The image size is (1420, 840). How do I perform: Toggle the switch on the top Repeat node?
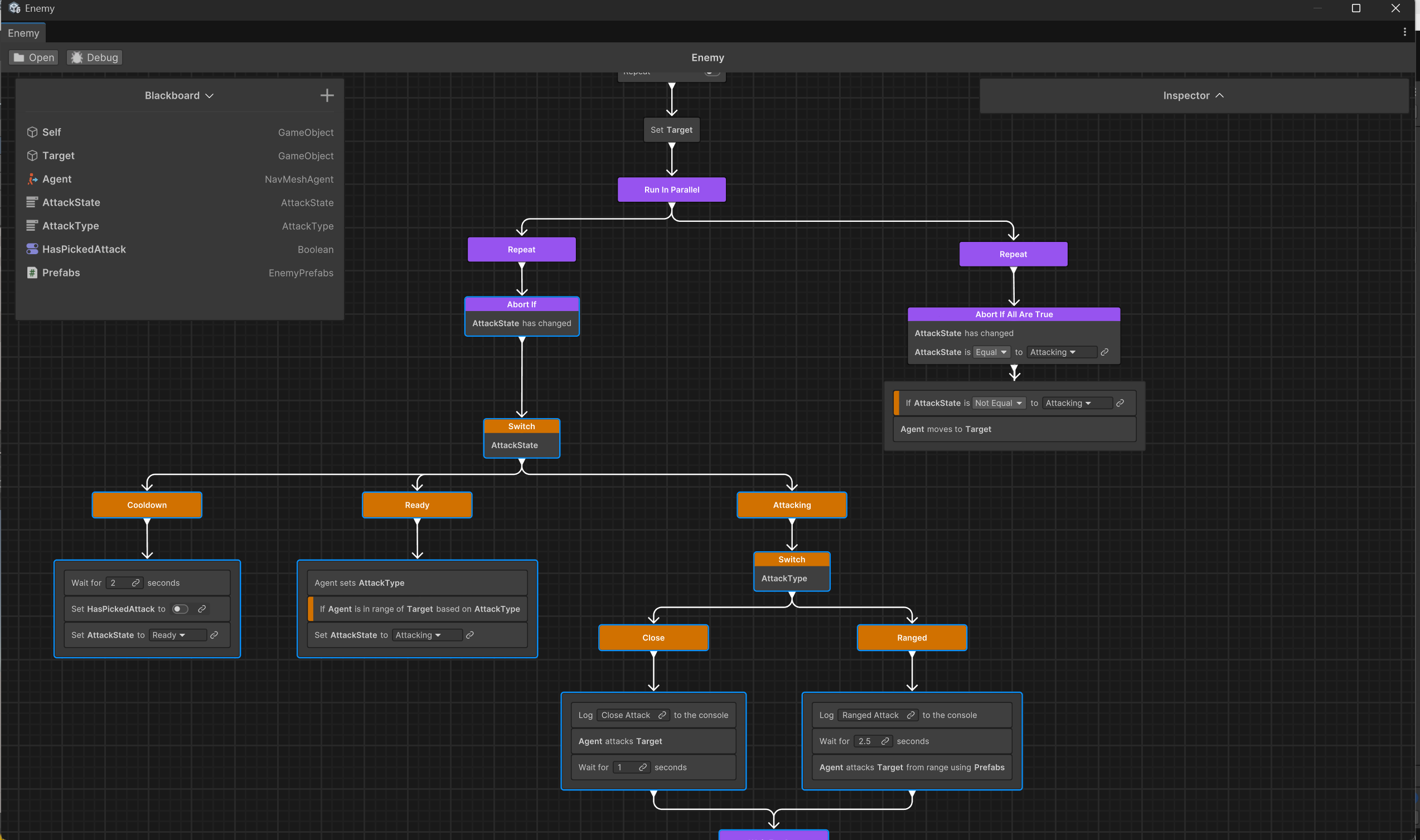pos(713,72)
